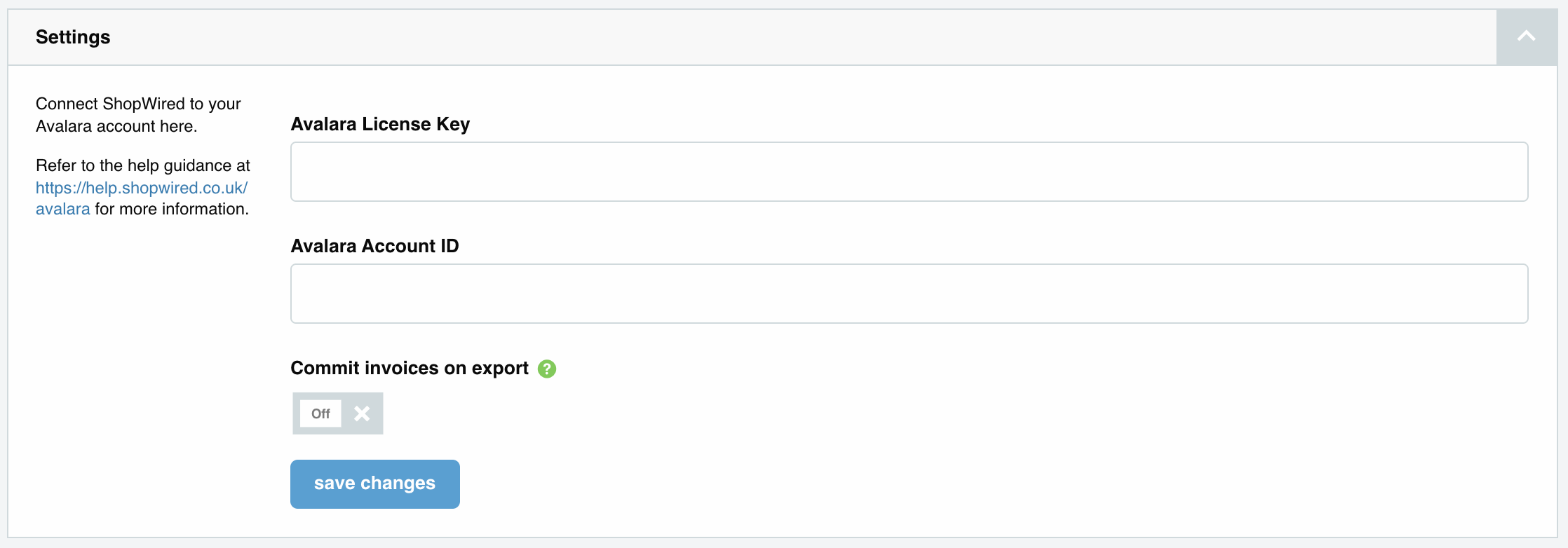Open the help.shopwired.co.uk link
1568x548 pixels.
coord(142,188)
